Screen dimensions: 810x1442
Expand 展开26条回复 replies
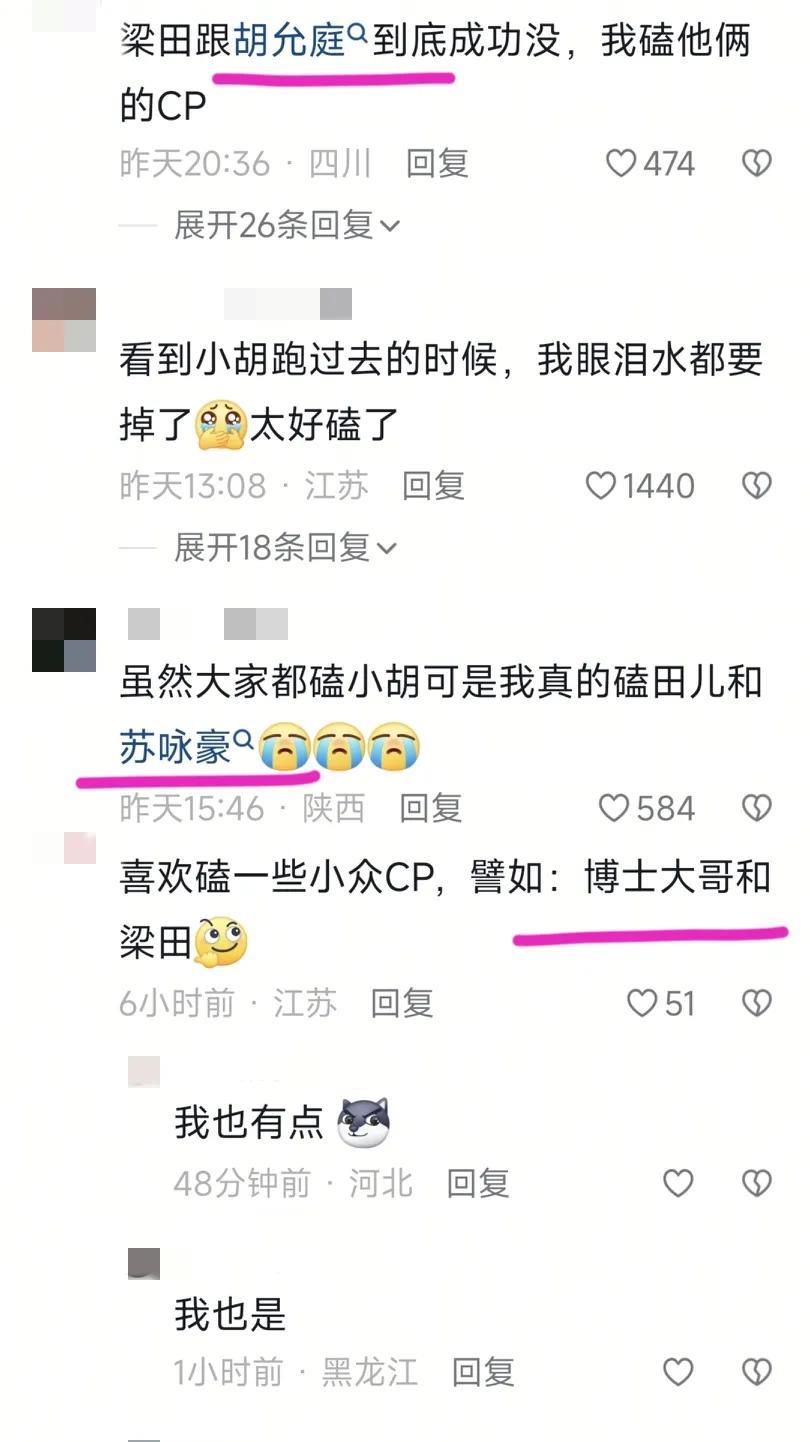(x=287, y=225)
